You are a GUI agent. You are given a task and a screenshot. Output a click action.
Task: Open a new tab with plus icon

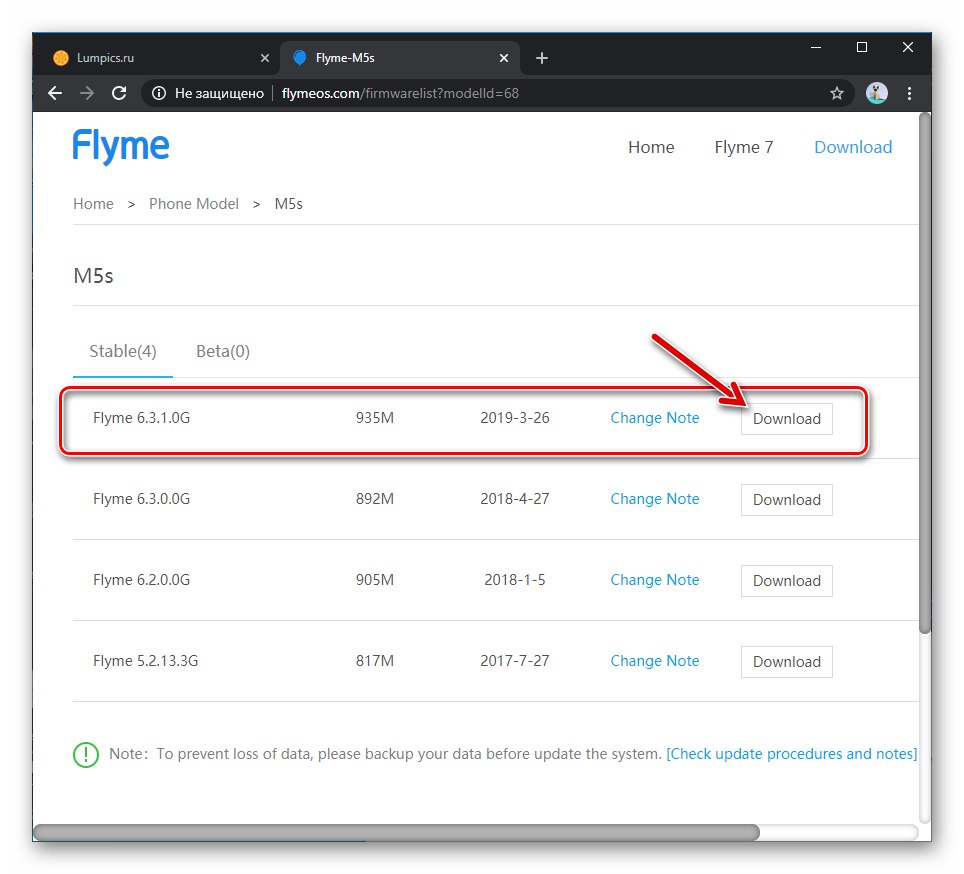[542, 58]
